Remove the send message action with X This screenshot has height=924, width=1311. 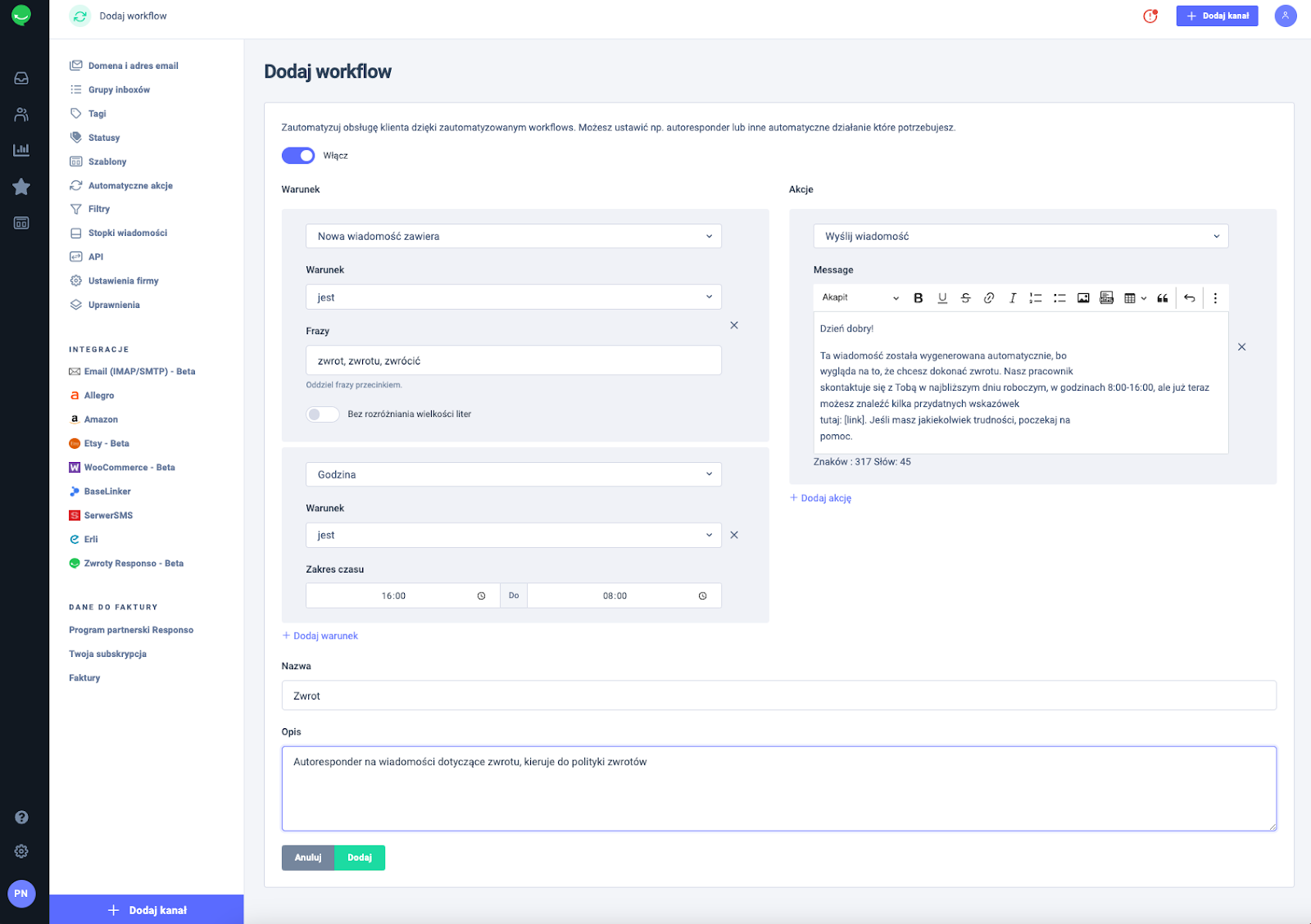click(1242, 347)
